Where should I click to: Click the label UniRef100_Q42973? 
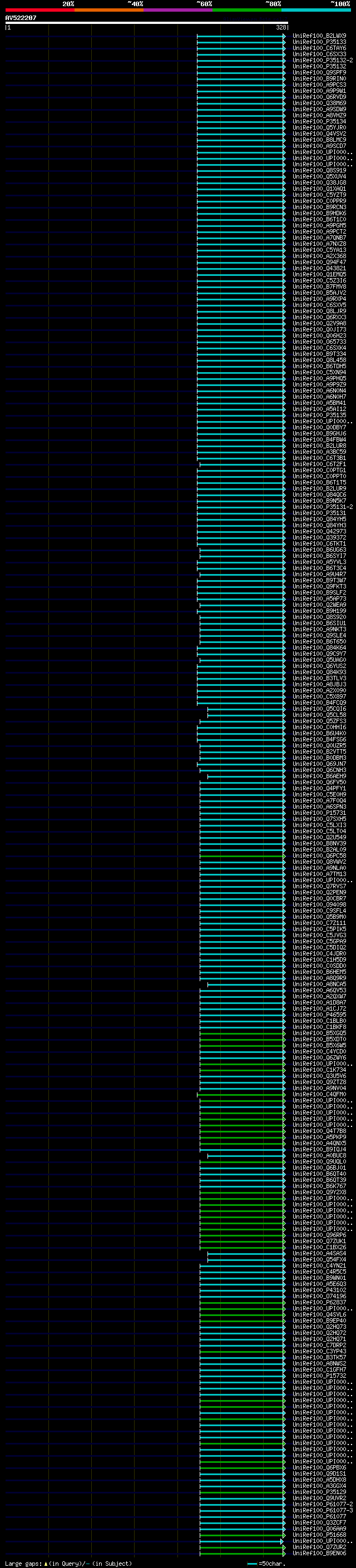(319, 531)
